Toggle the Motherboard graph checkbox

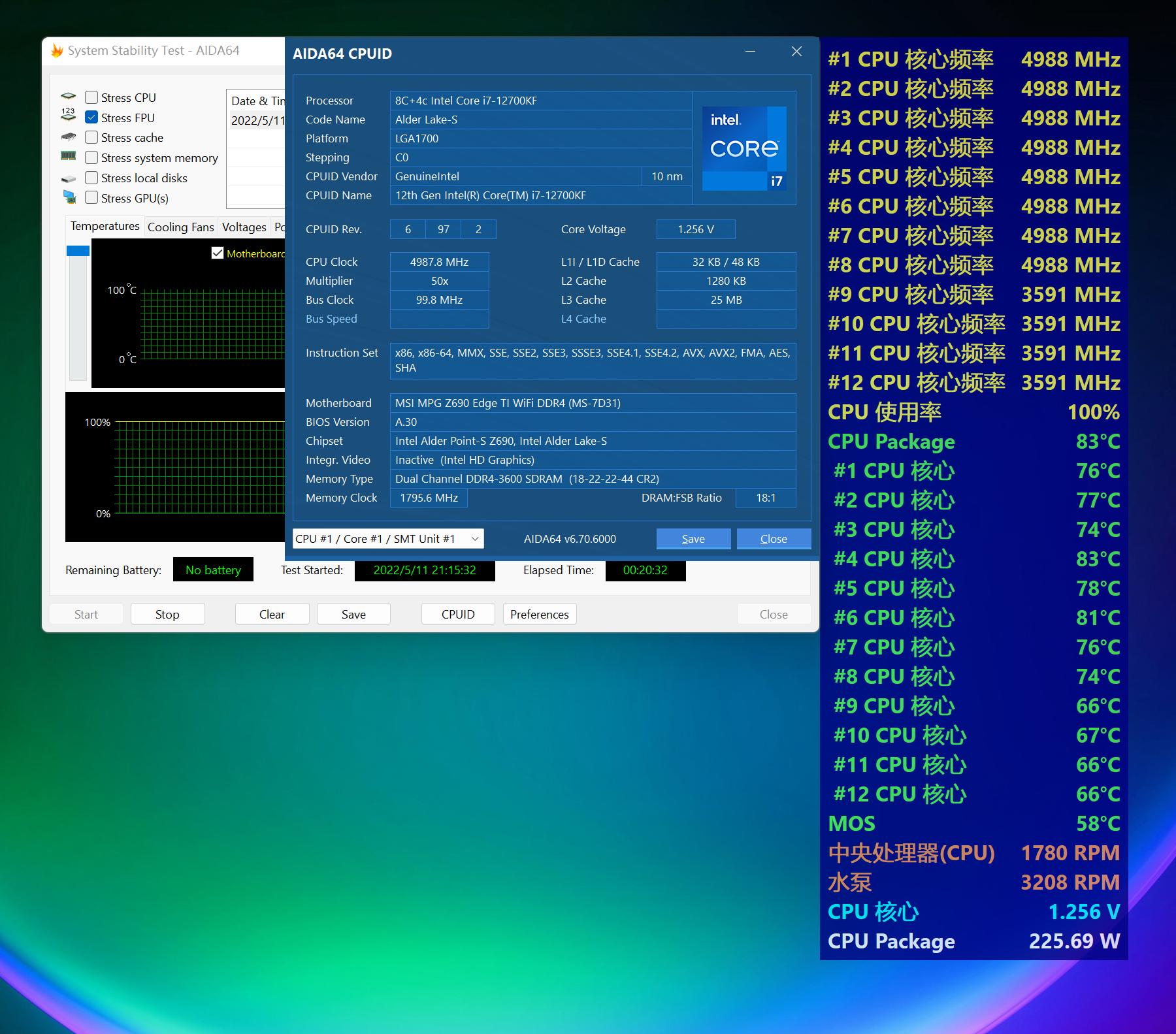point(218,253)
